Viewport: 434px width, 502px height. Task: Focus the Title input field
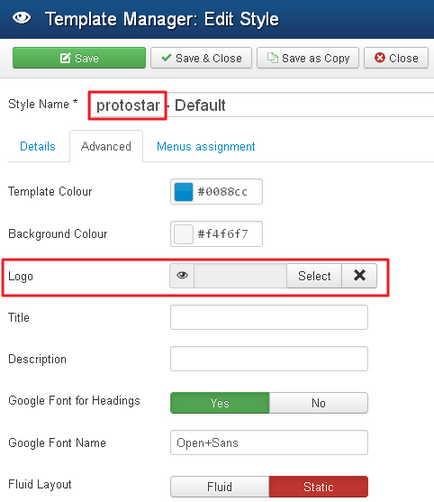pos(269,317)
